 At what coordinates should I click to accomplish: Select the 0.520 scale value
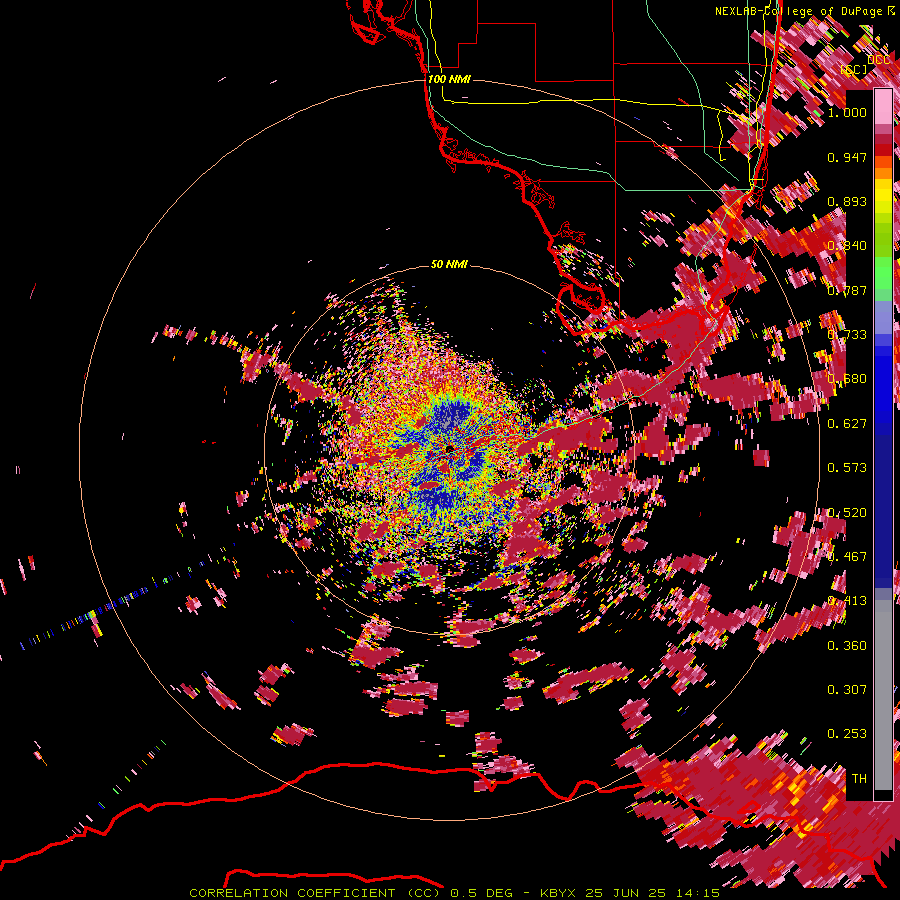(847, 513)
